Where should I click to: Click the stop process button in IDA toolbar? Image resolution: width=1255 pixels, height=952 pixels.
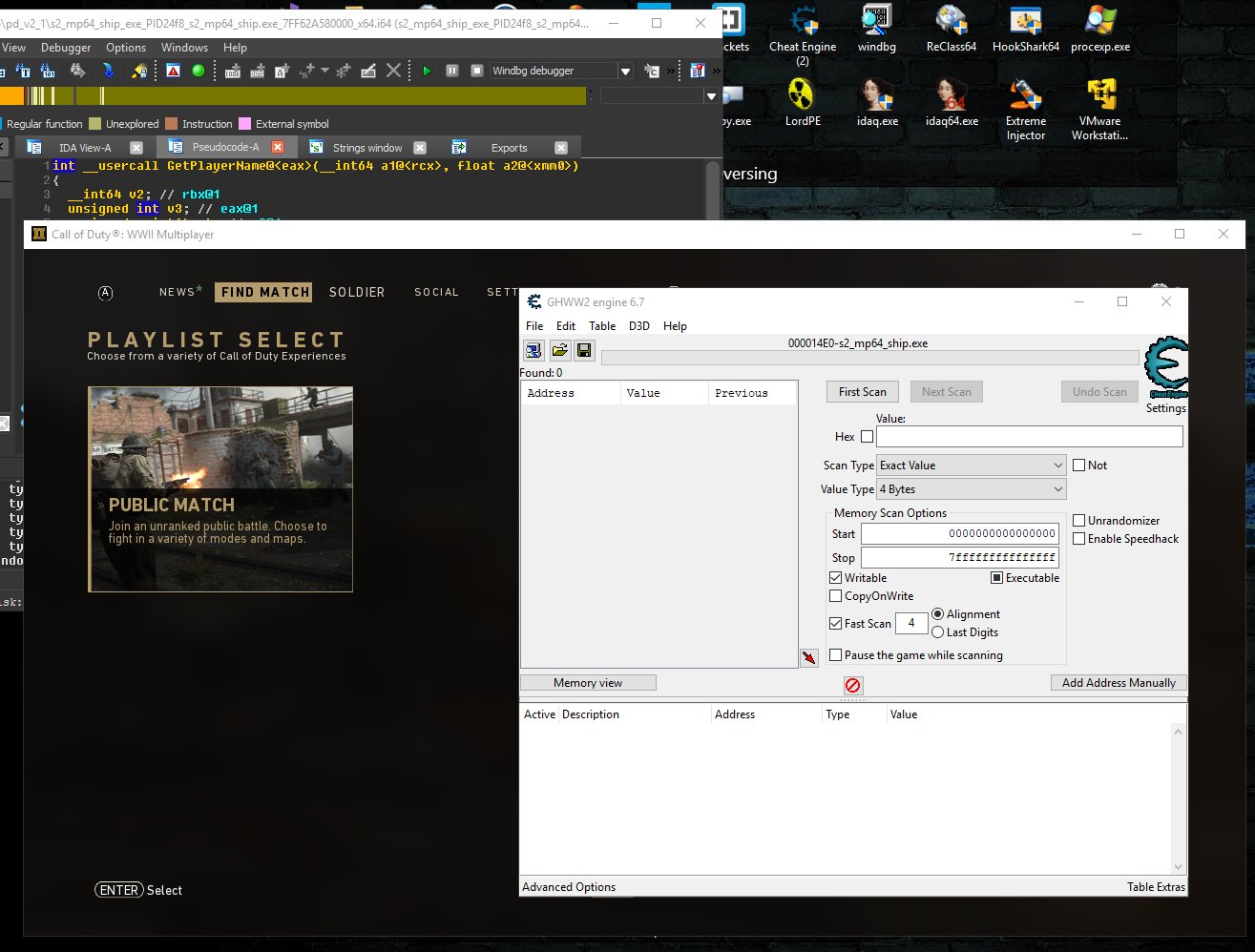(x=476, y=71)
